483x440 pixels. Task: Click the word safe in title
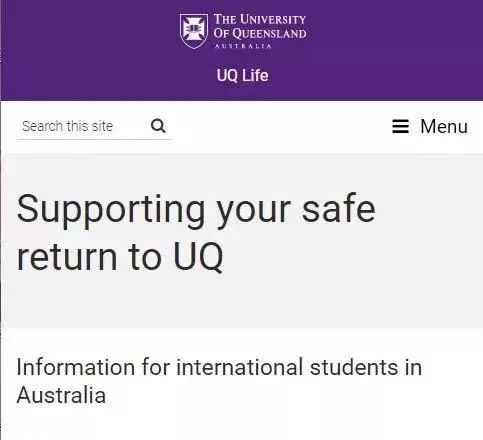coord(339,209)
